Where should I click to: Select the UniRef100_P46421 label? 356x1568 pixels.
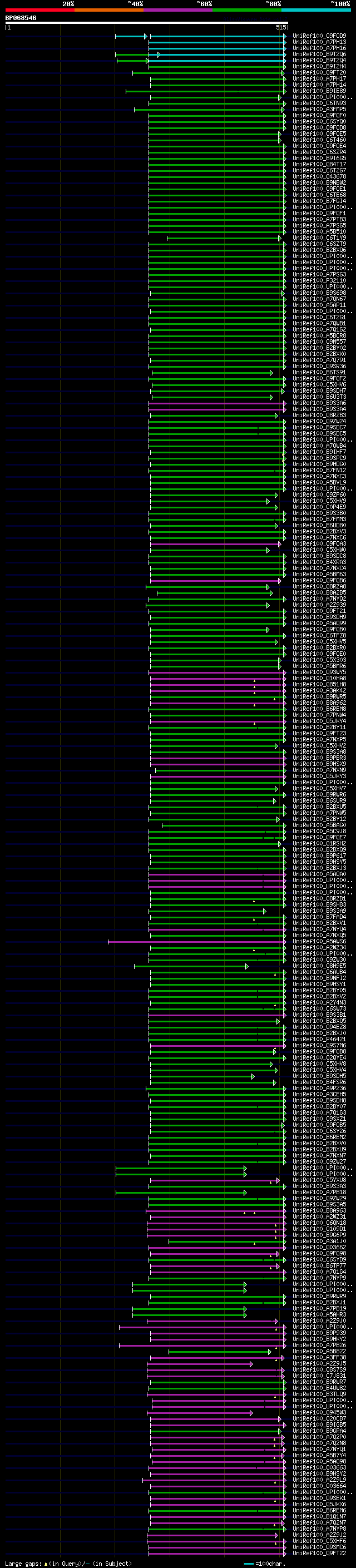tap(319, 1040)
